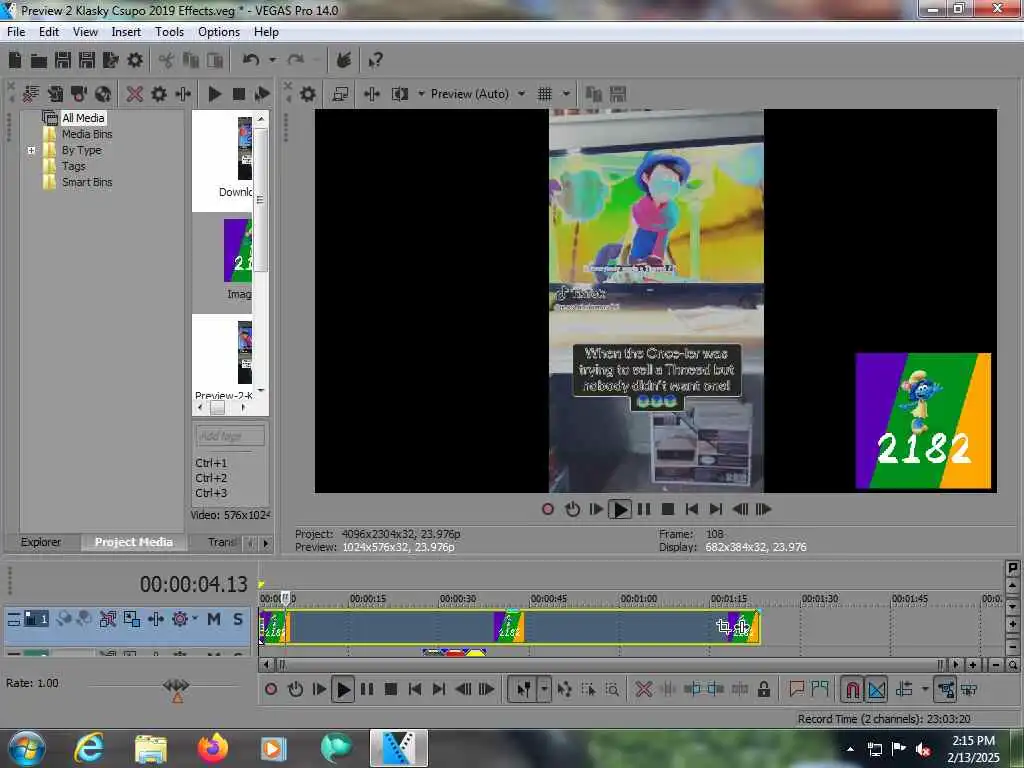Open the Insert menu
Image resolution: width=1024 pixels, height=768 pixels.
pos(126,32)
